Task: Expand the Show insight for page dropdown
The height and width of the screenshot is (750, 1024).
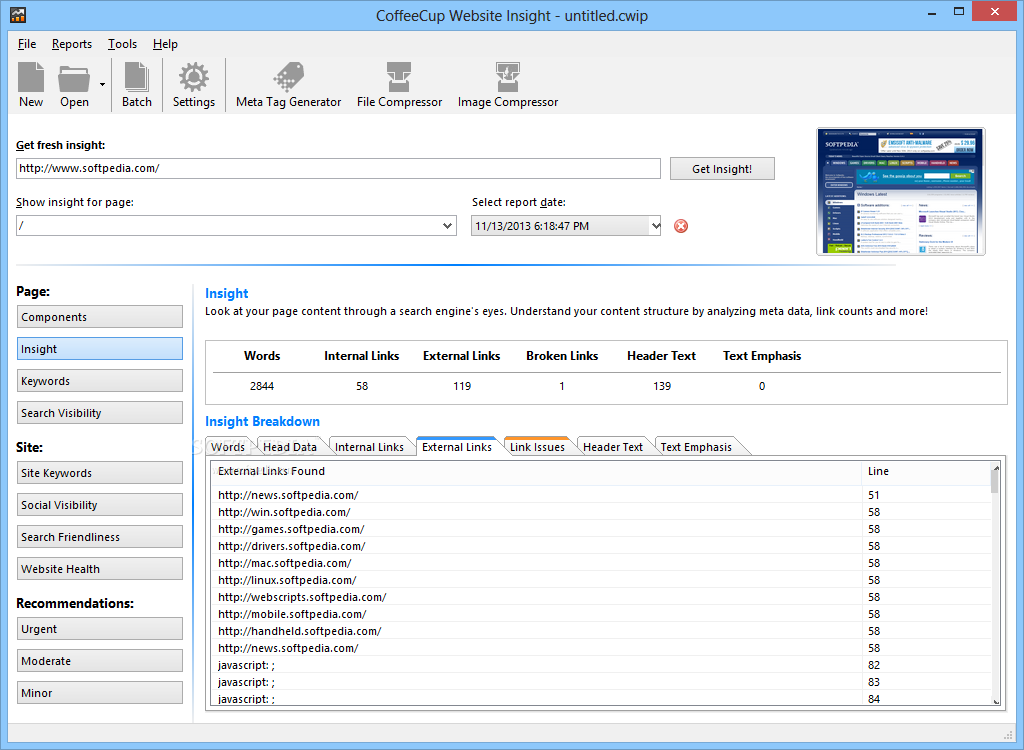Action: (447, 226)
